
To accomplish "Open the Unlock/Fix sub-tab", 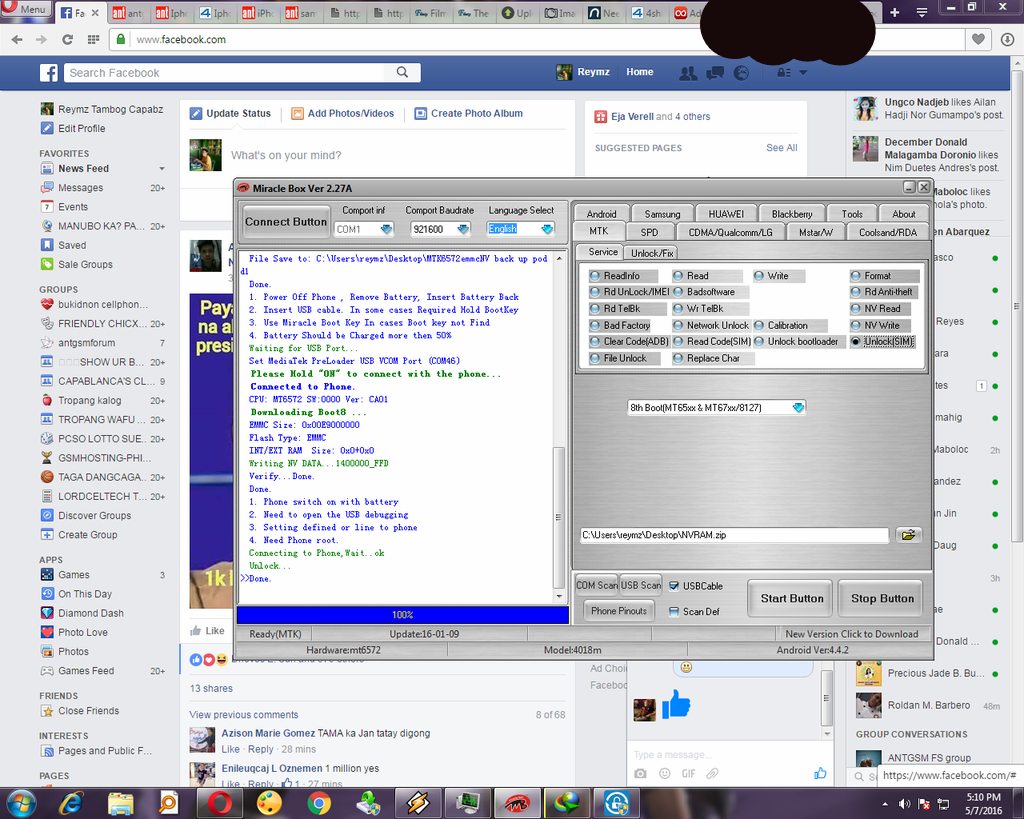I will (652, 253).
